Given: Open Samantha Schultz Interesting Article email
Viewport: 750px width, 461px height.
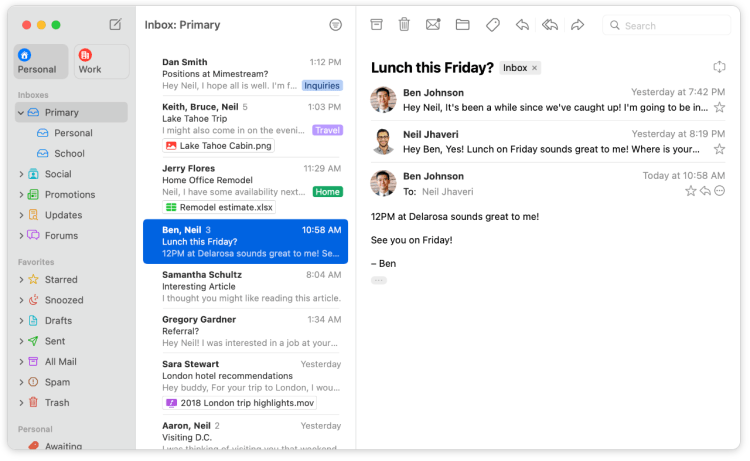Looking at the screenshot, I should tap(245, 286).
